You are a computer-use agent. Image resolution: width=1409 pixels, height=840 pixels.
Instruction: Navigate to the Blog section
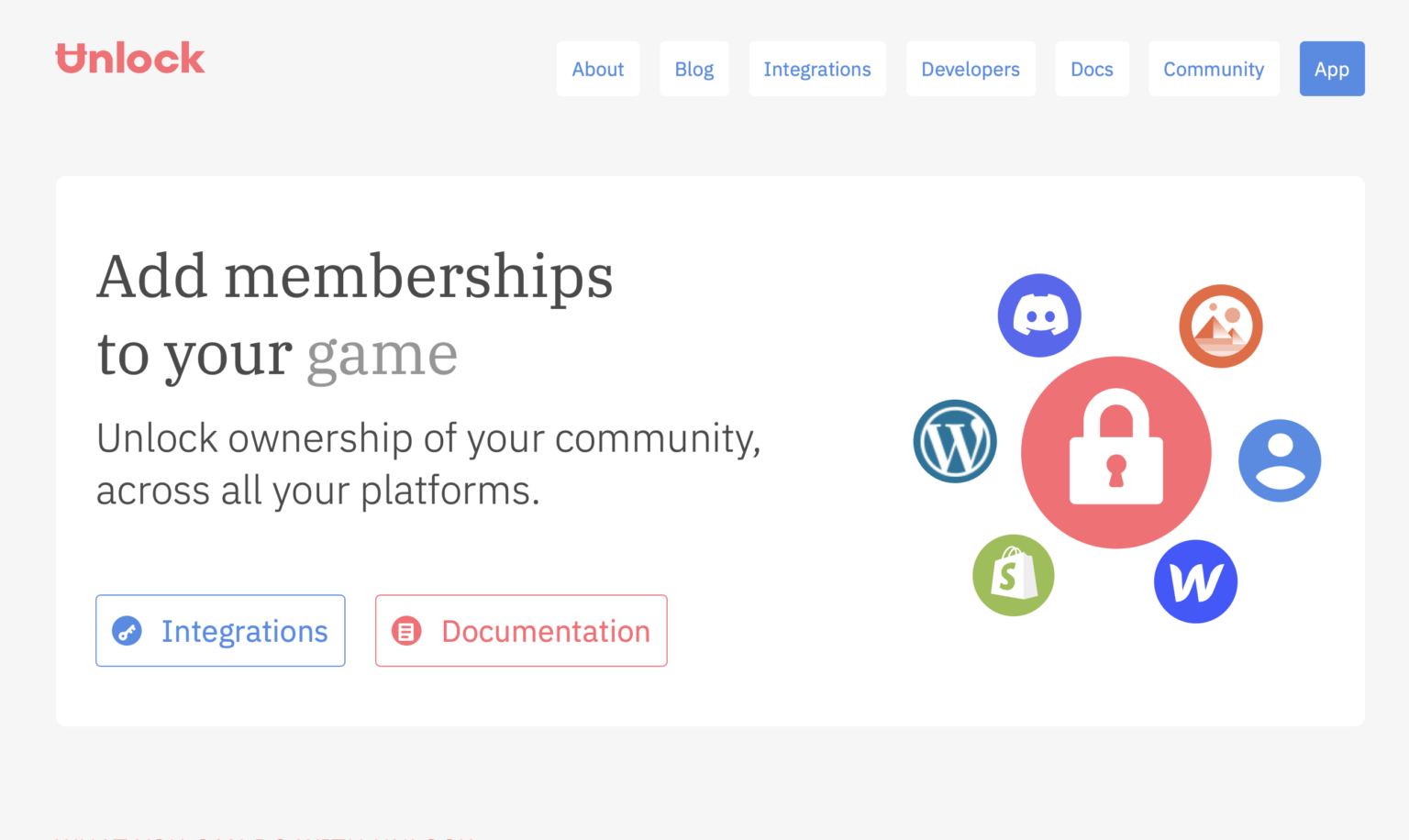pyautogui.click(x=694, y=69)
